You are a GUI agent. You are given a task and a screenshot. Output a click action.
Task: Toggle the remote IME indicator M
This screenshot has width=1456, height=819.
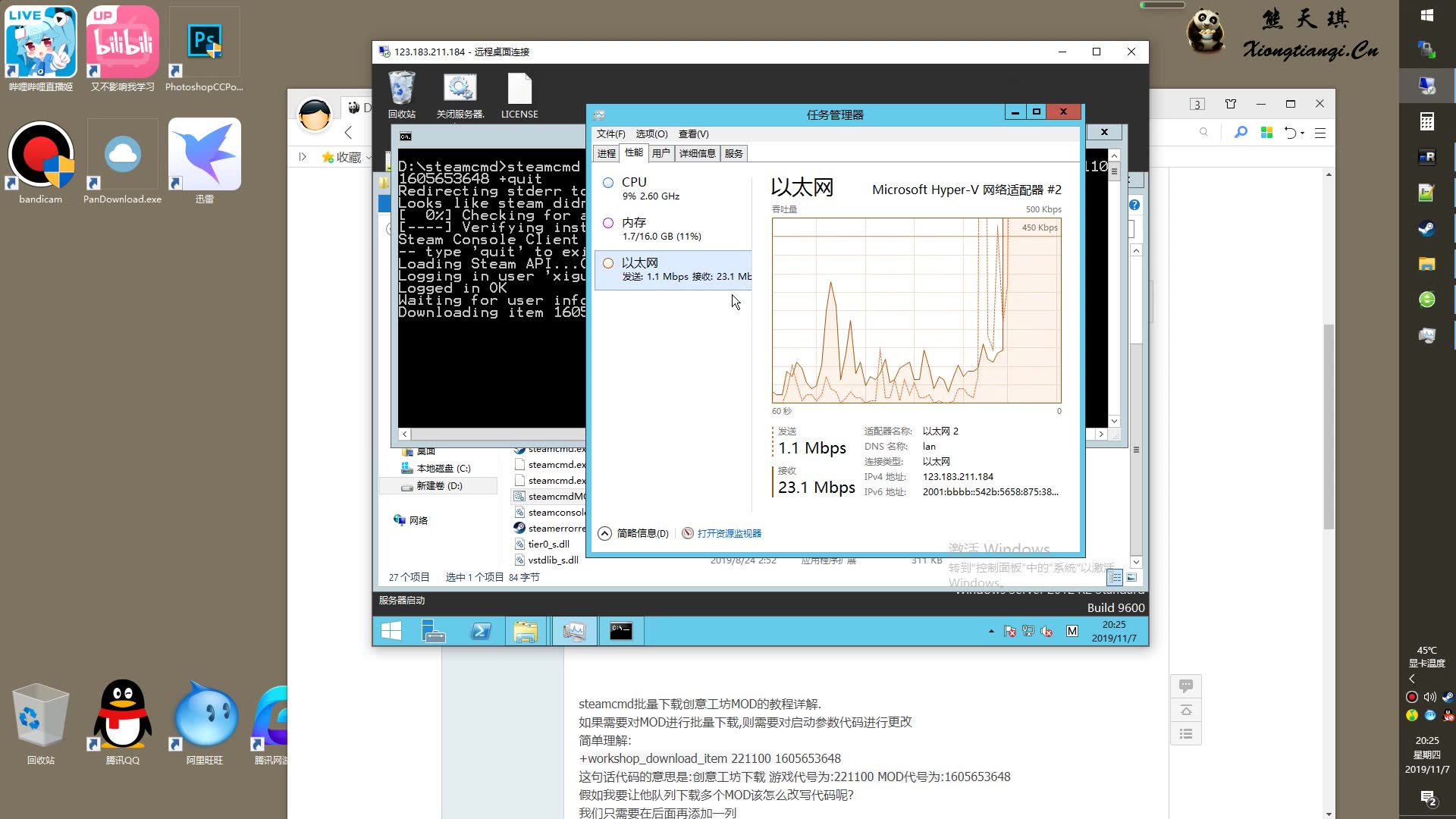(1072, 631)
